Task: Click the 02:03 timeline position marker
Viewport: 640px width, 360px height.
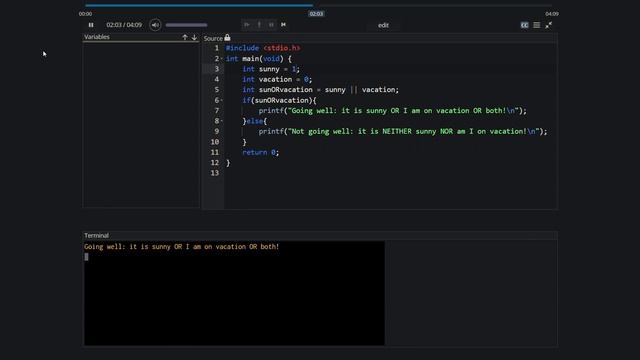Action: [316, 14]
